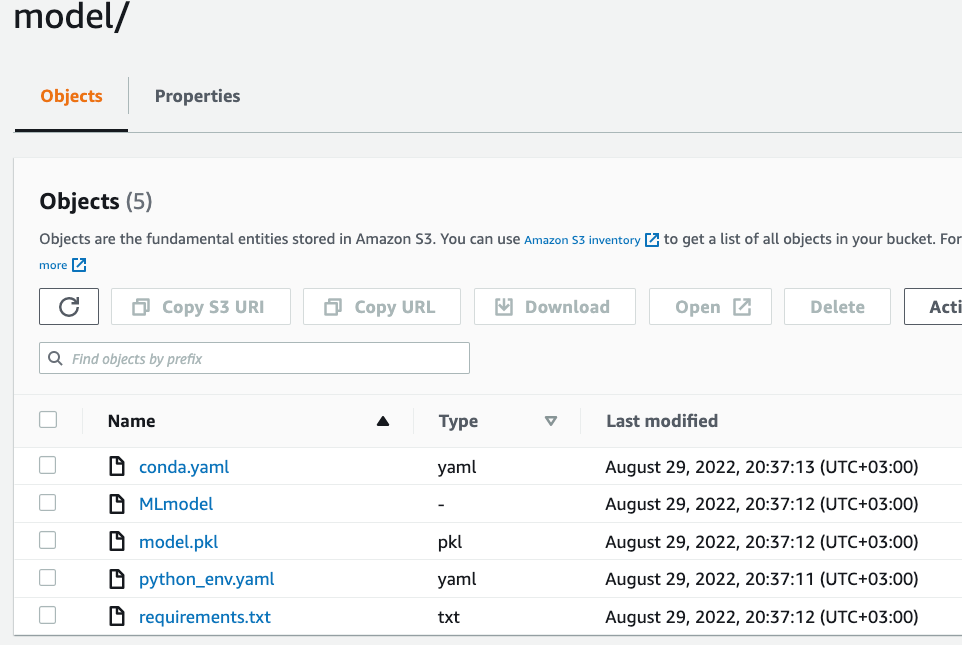Click the refresh objects icon
Image resolution: width=962 pixels, height=645 pixels.
pos(68,306)
